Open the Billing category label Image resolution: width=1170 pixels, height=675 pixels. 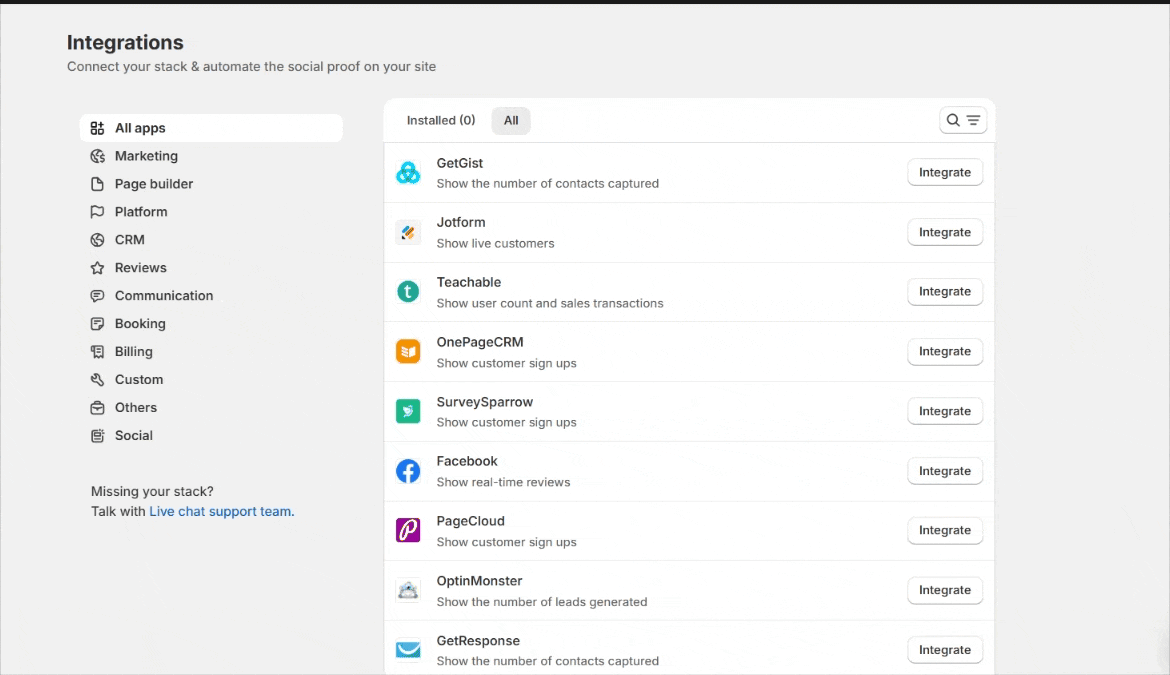coord(134,352)
